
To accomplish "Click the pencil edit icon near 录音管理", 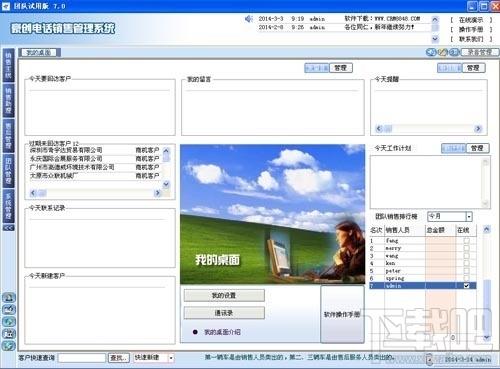I will pos(442,52).
